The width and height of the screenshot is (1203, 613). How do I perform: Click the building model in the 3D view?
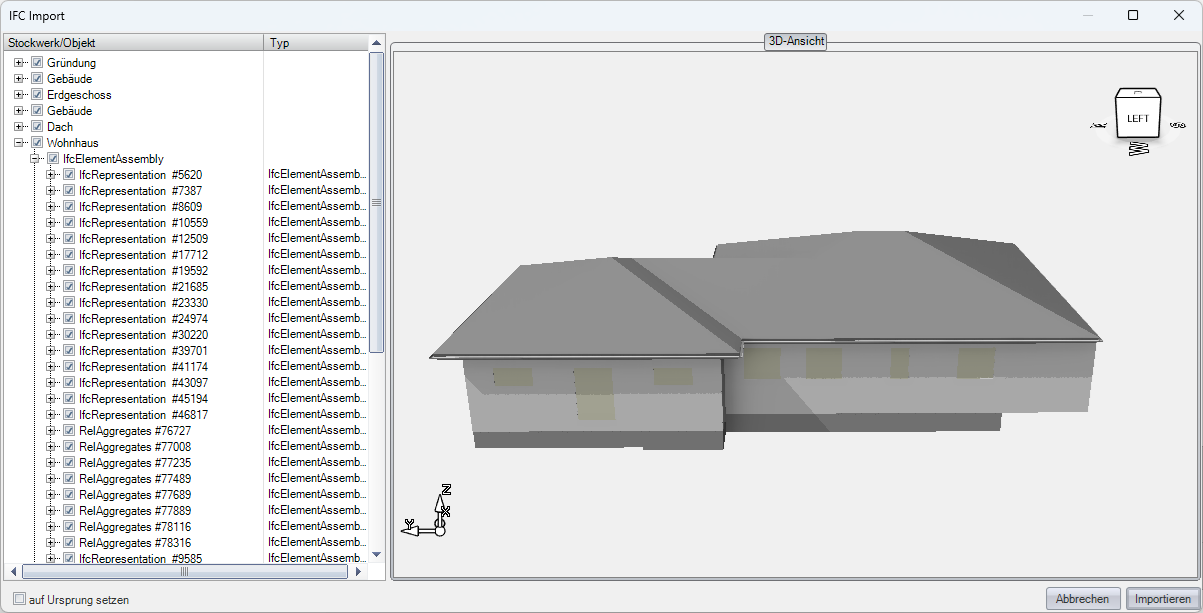[766, 338]
